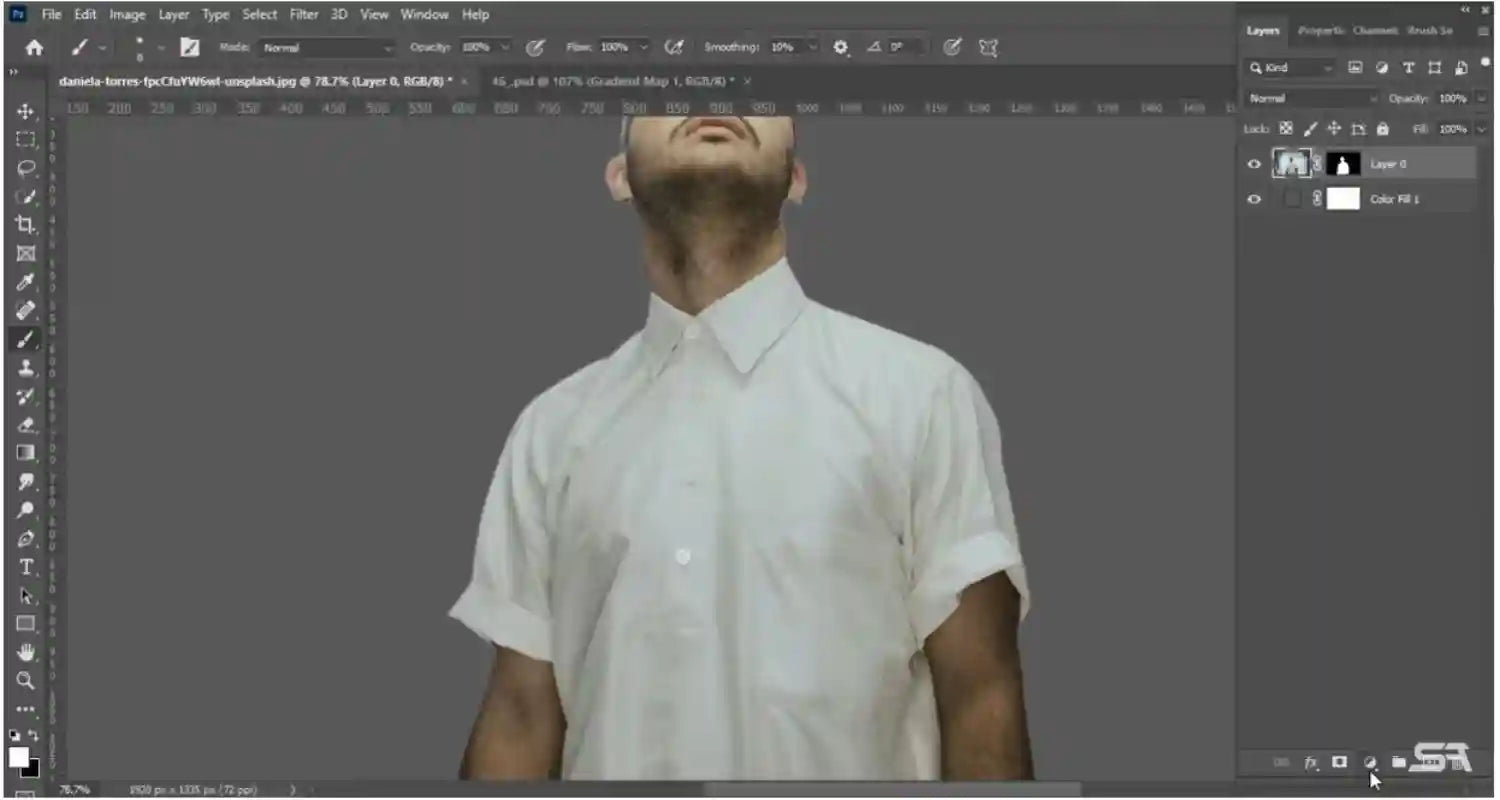Screen dimensions: 1500x800
Task: Toggle smart object filter icon
Action: [1461, 68]
